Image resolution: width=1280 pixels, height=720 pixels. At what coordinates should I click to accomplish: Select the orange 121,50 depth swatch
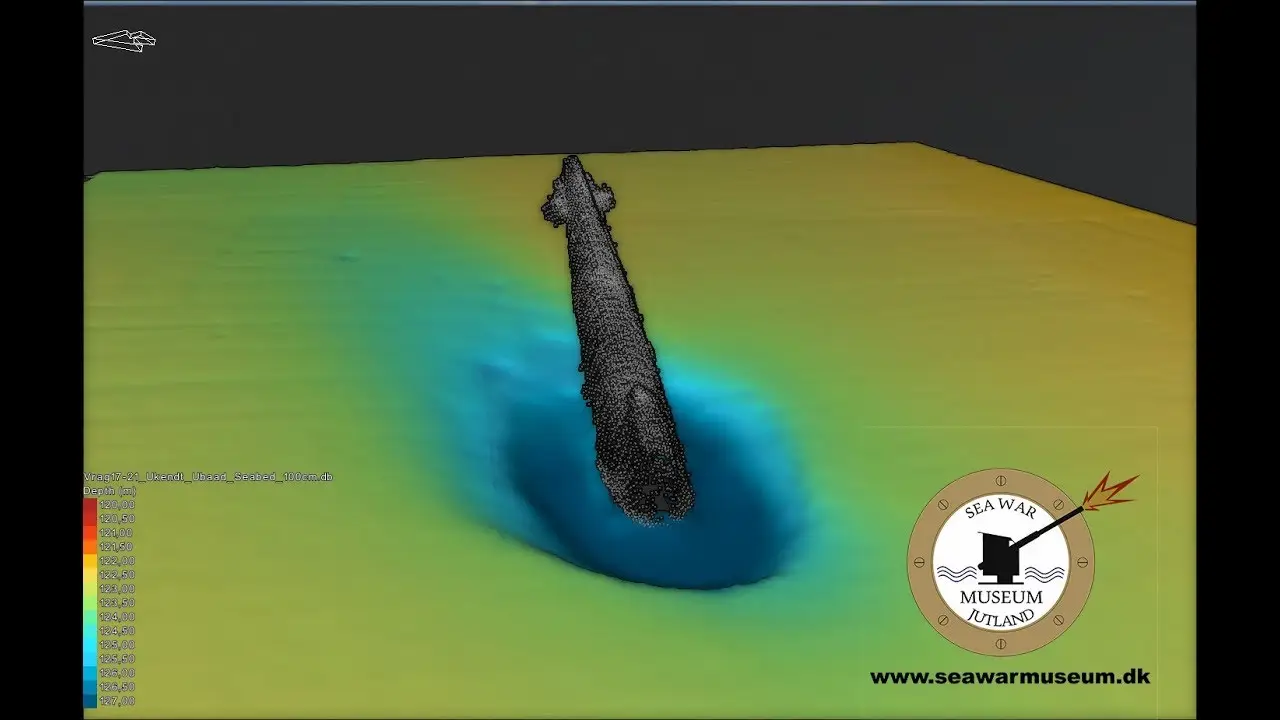click(x=90, y=547)
